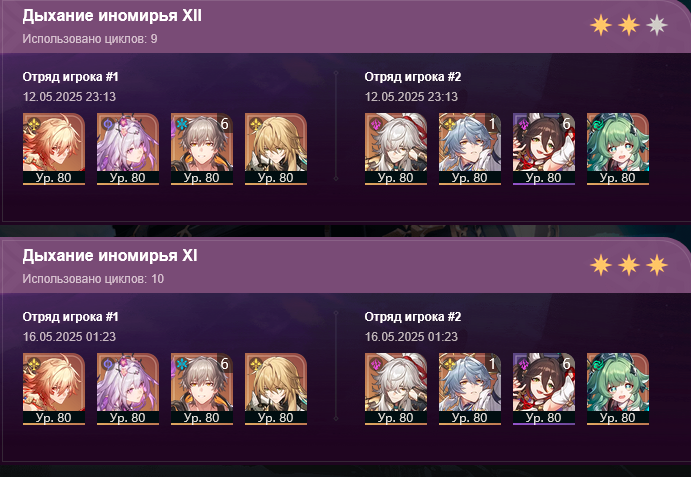Select brown-haired four-star character in XII squad 2
This screenshot has height=477, width=691.
pyautogui.click(x=544, y=149)
